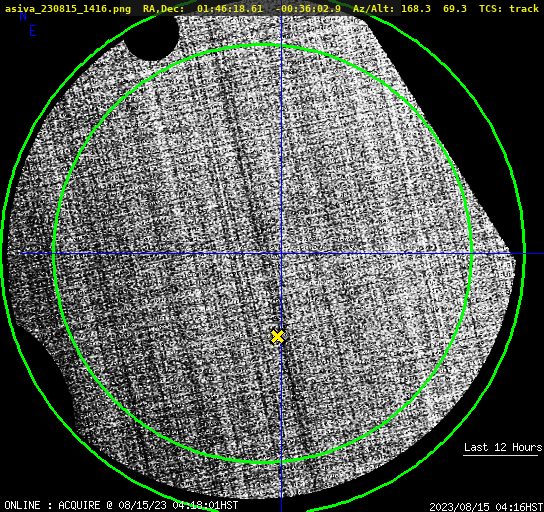
Task: Select the declination value -00:36:02.9
Action: (308, 8)
